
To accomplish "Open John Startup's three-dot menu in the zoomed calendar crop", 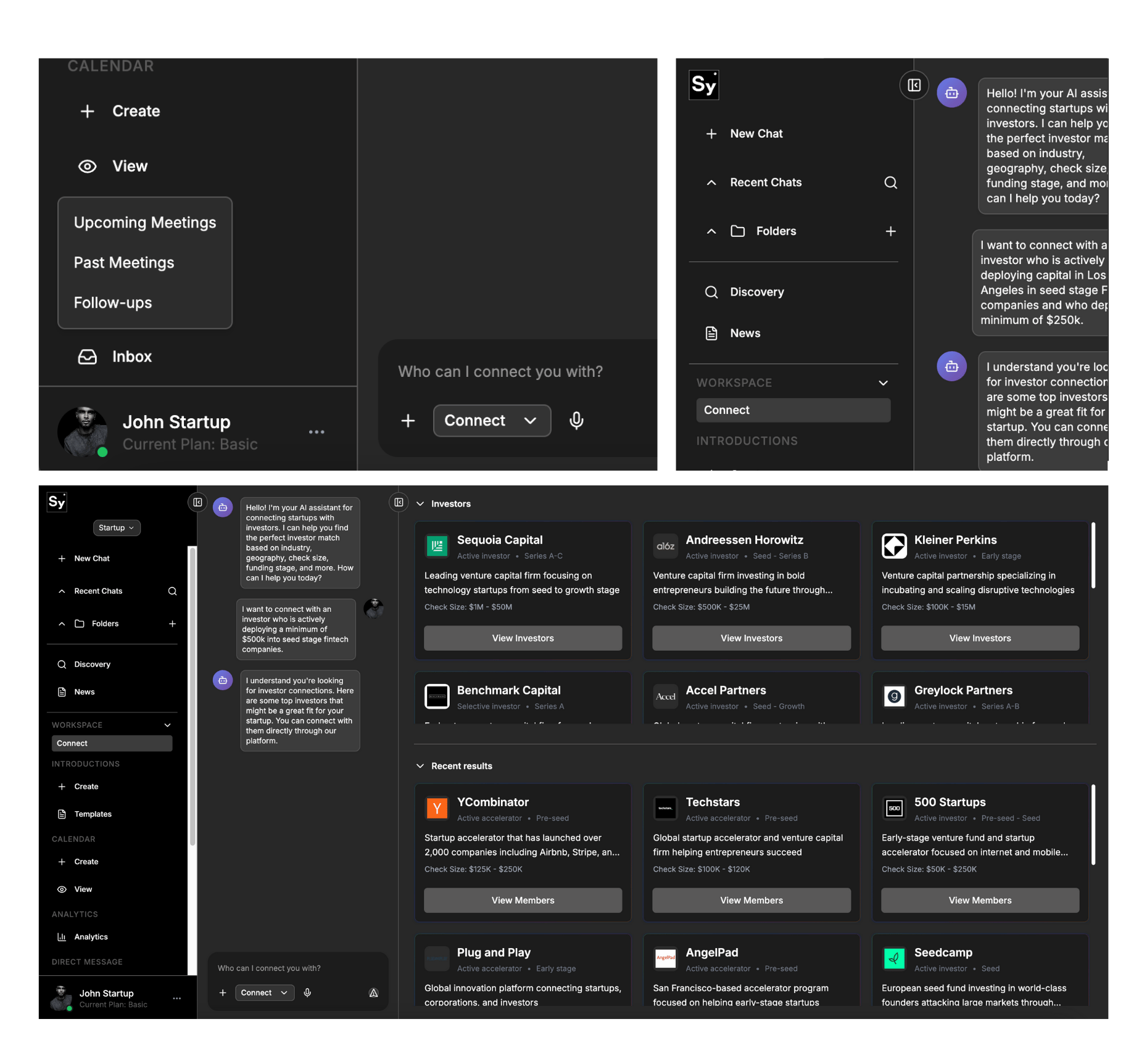I will 317,432.
